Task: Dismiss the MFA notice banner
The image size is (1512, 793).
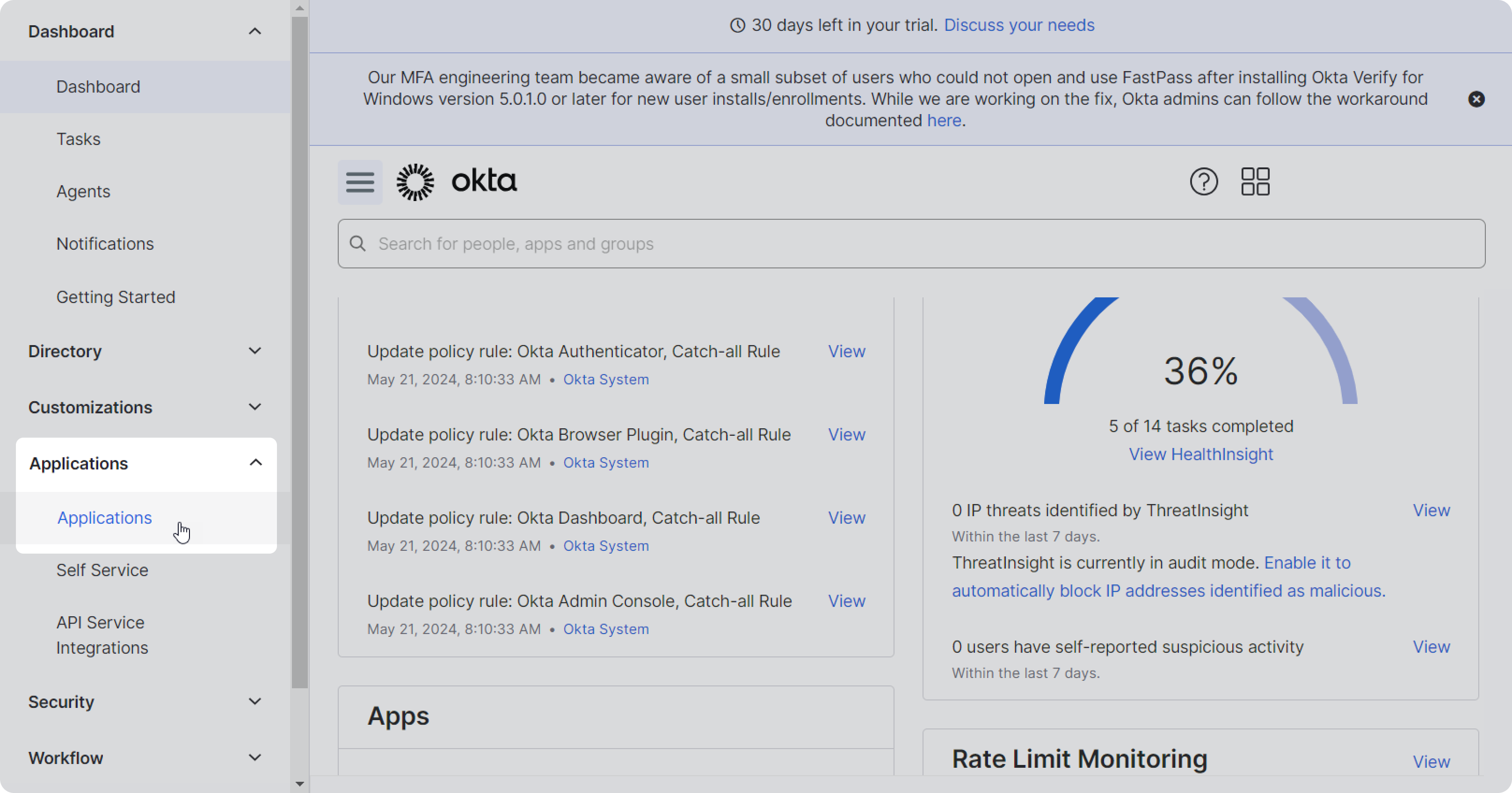Action: click(1476, 99)
